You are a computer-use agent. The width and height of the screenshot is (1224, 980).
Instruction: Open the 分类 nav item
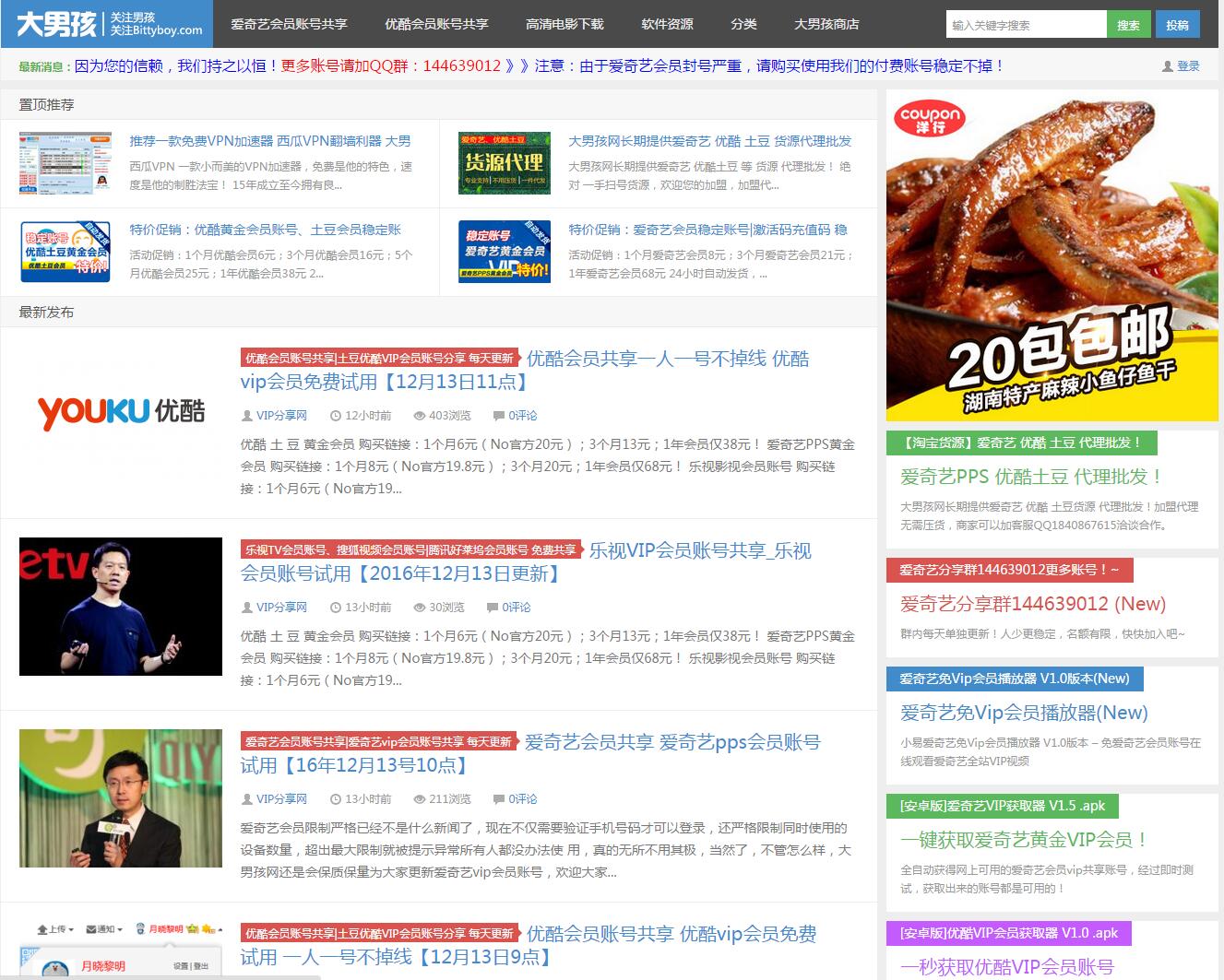743,24
